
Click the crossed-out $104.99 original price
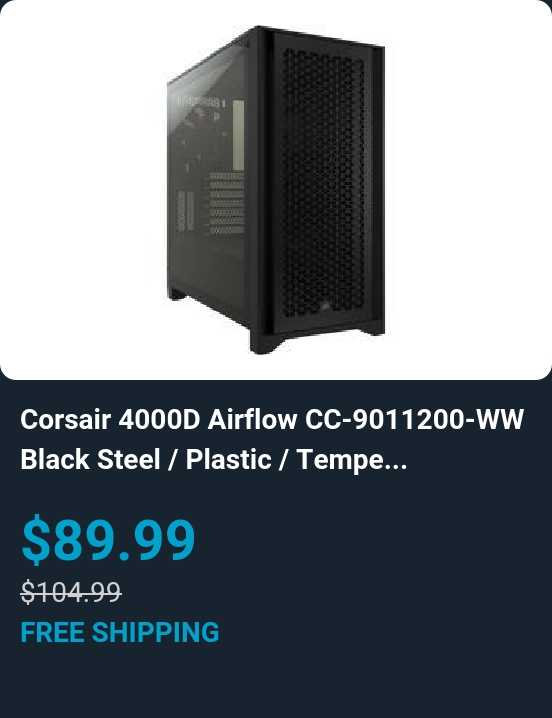71,592
